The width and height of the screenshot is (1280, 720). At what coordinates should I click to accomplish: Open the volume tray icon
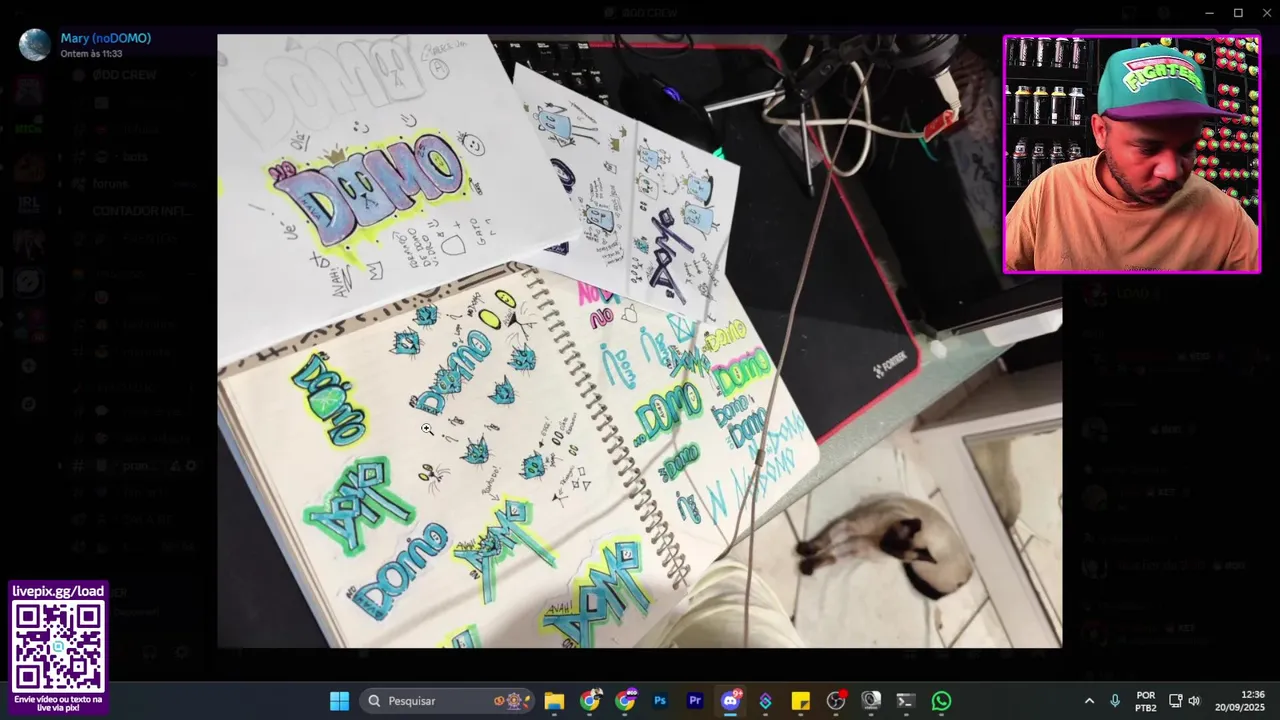[x=1194, y=701]
